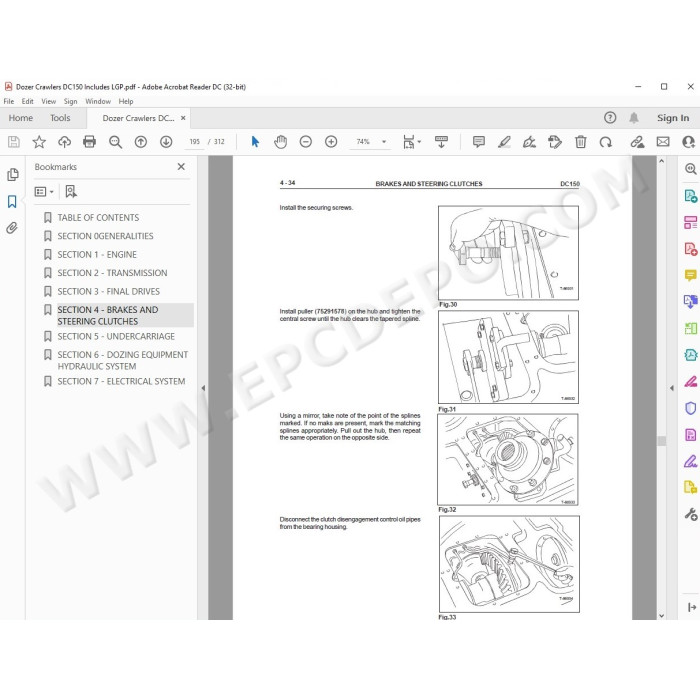The height and width of the screenshot is (700, 700).
Task: Add a sticky note comment
Action: pyautogui.click(x=479, y=142)
